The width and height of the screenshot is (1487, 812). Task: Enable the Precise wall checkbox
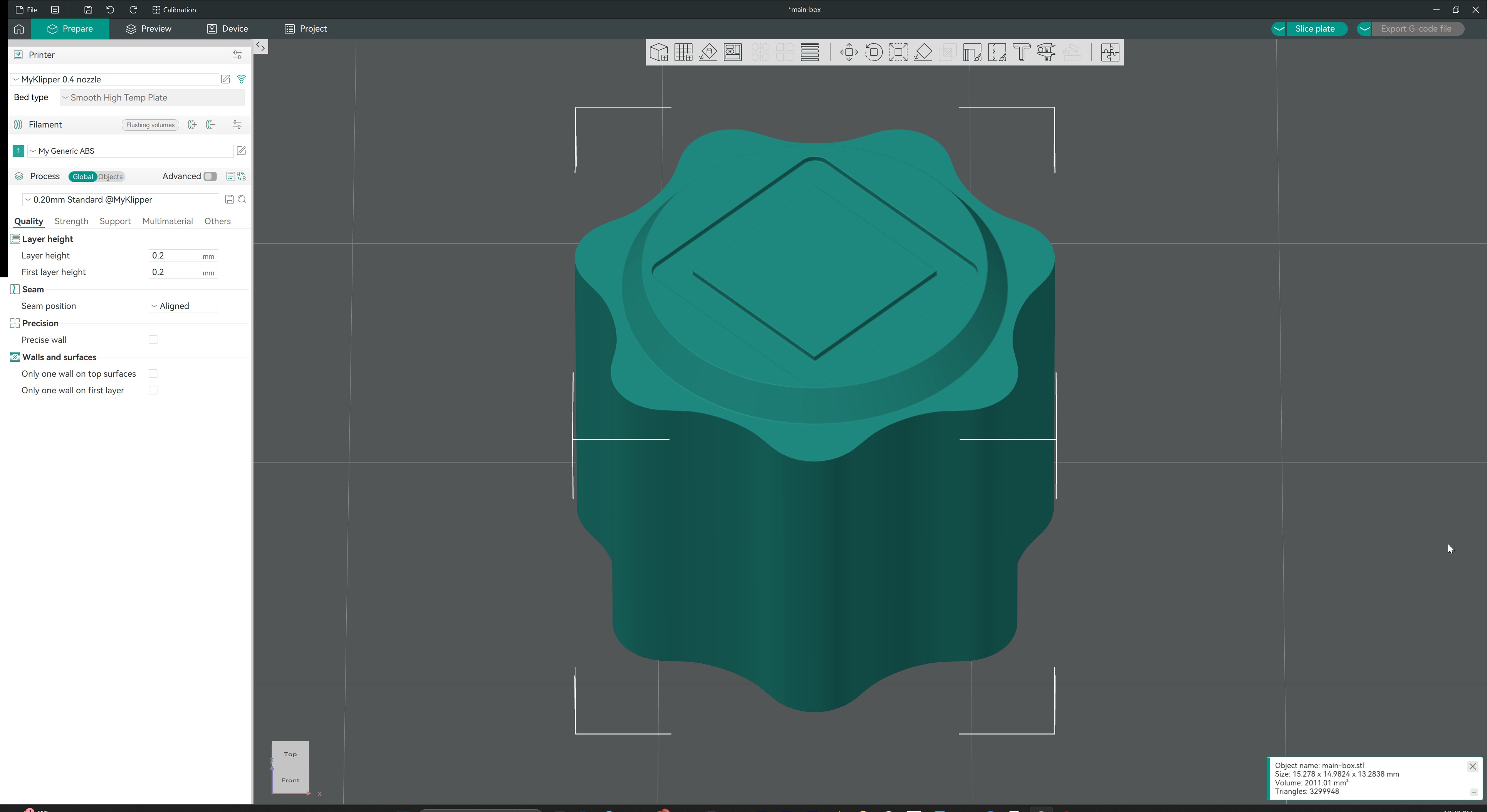(153, 340)
